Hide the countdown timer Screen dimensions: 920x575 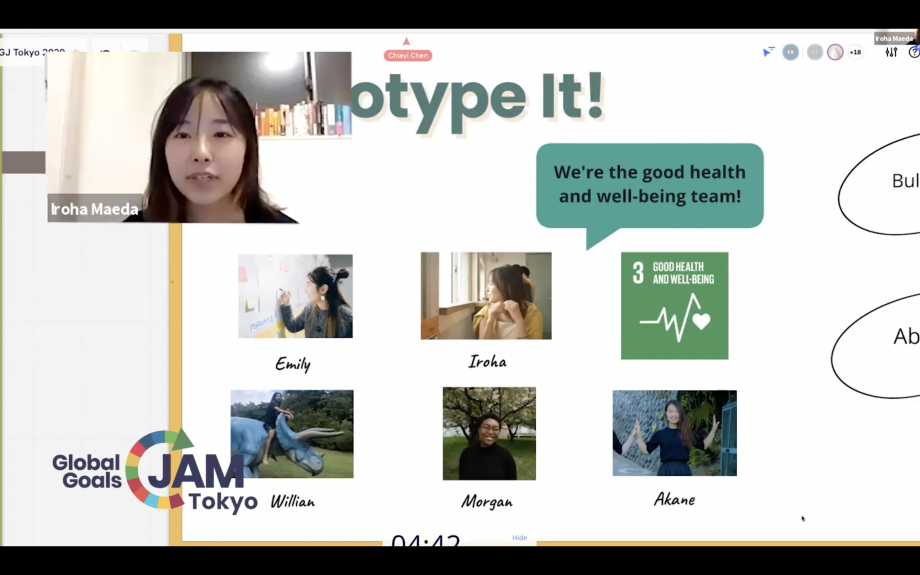click(519, 538)
